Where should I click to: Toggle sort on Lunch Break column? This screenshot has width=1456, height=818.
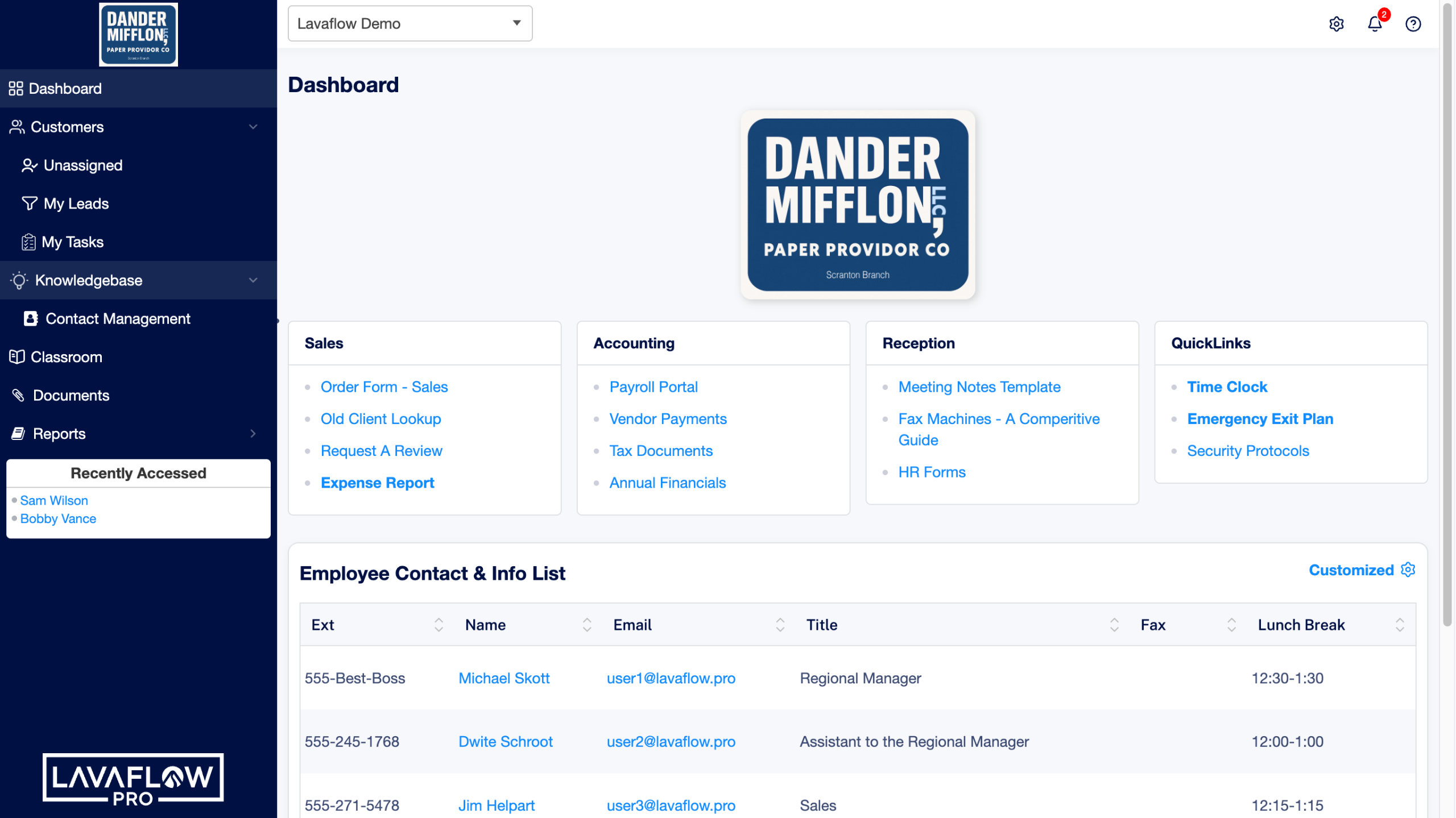(1400, 625)
